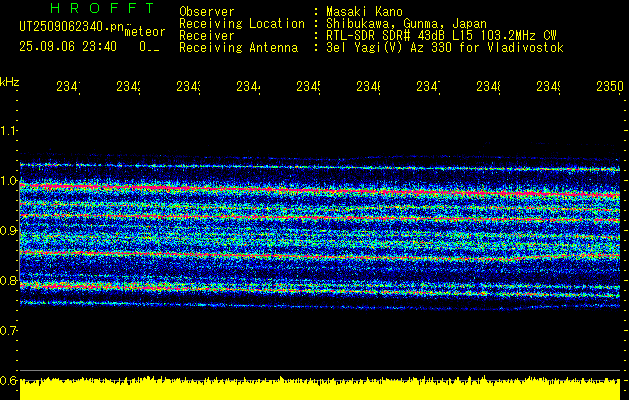
Task: Select the RTL-SDR SDR# 43dB receiver details
Action: pyautogui.click(x=441, y=36)
